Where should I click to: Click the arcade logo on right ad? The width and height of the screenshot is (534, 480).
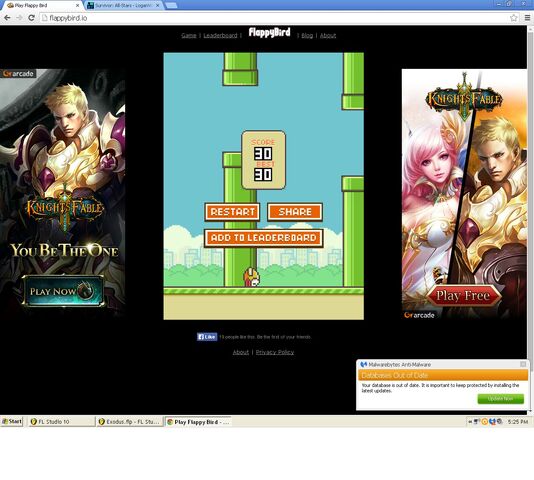(x=419, y=315)
